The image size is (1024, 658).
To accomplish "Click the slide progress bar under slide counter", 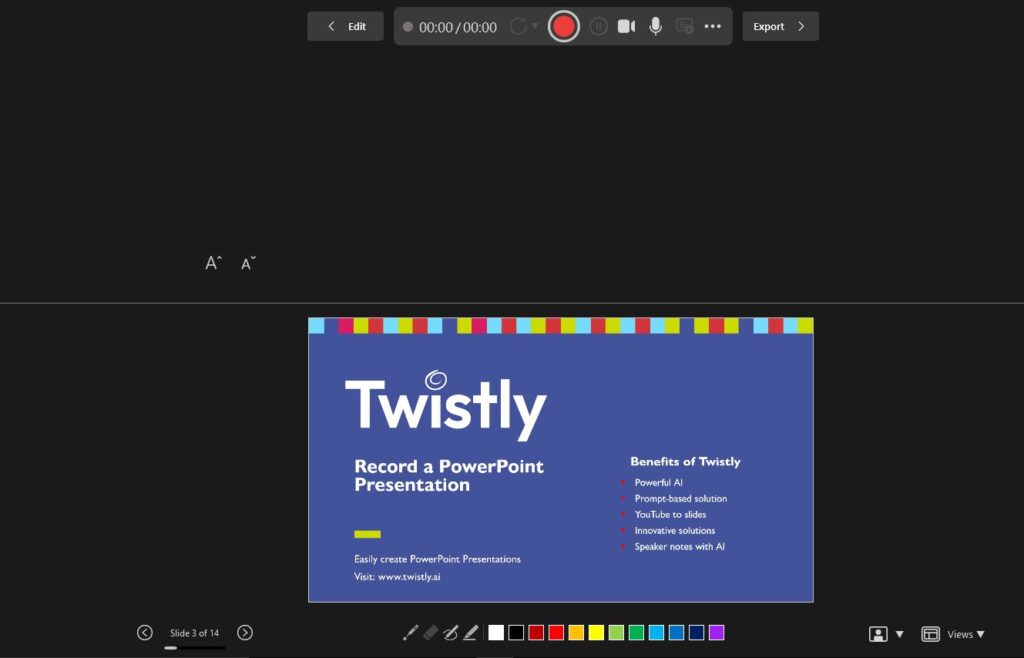I will coord(195,648).
